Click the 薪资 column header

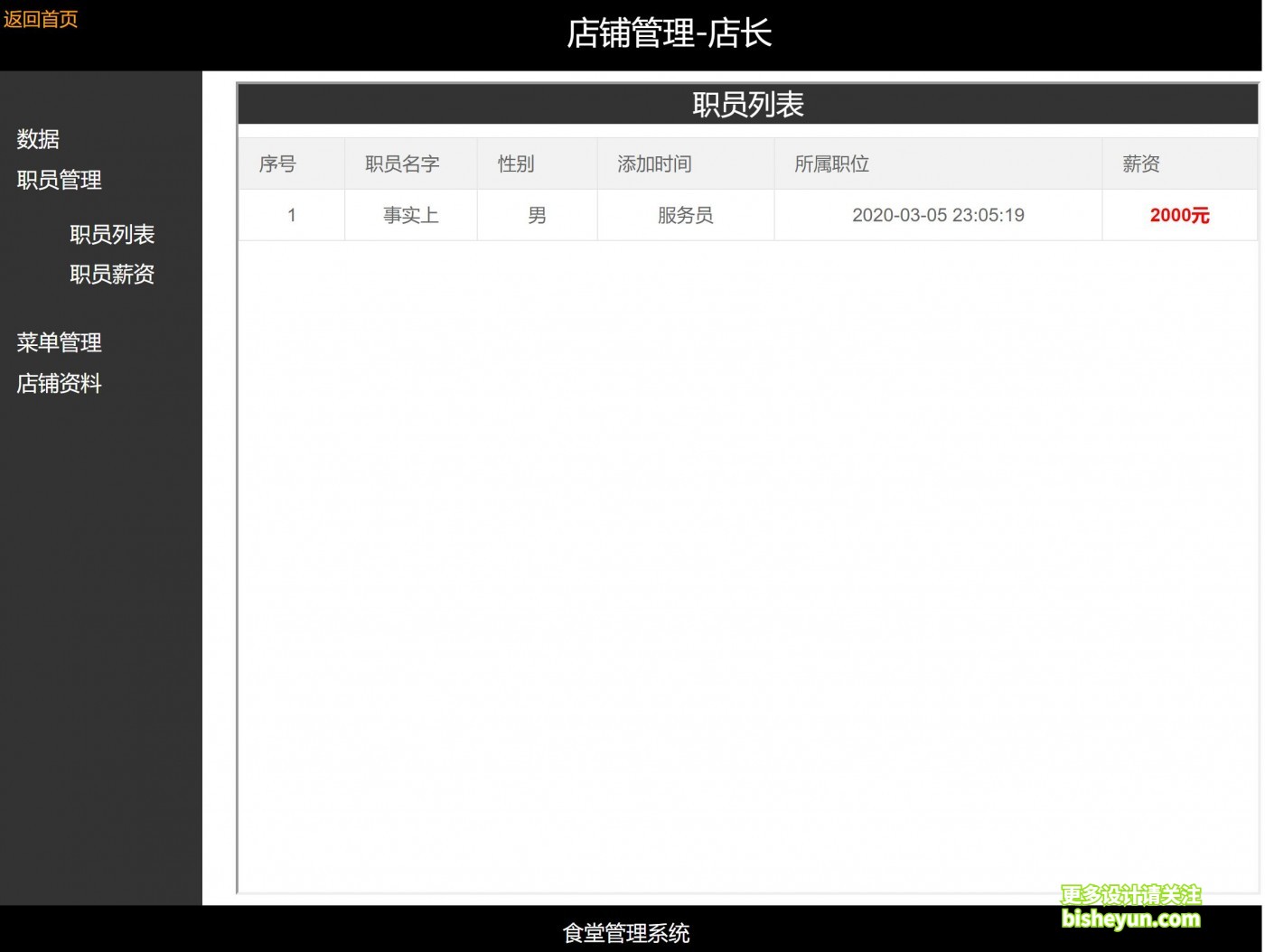click(1140, 163)
